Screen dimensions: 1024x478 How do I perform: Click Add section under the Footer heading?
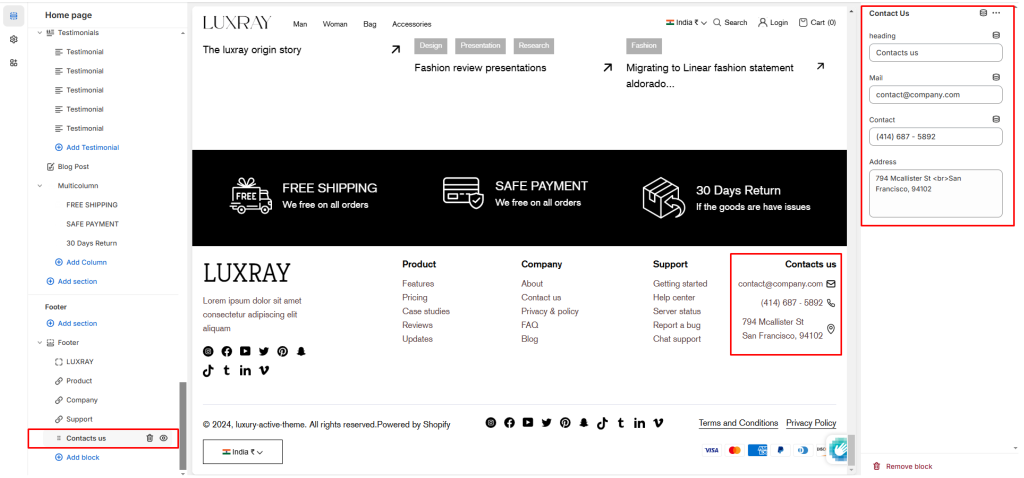tap(72, 323)
